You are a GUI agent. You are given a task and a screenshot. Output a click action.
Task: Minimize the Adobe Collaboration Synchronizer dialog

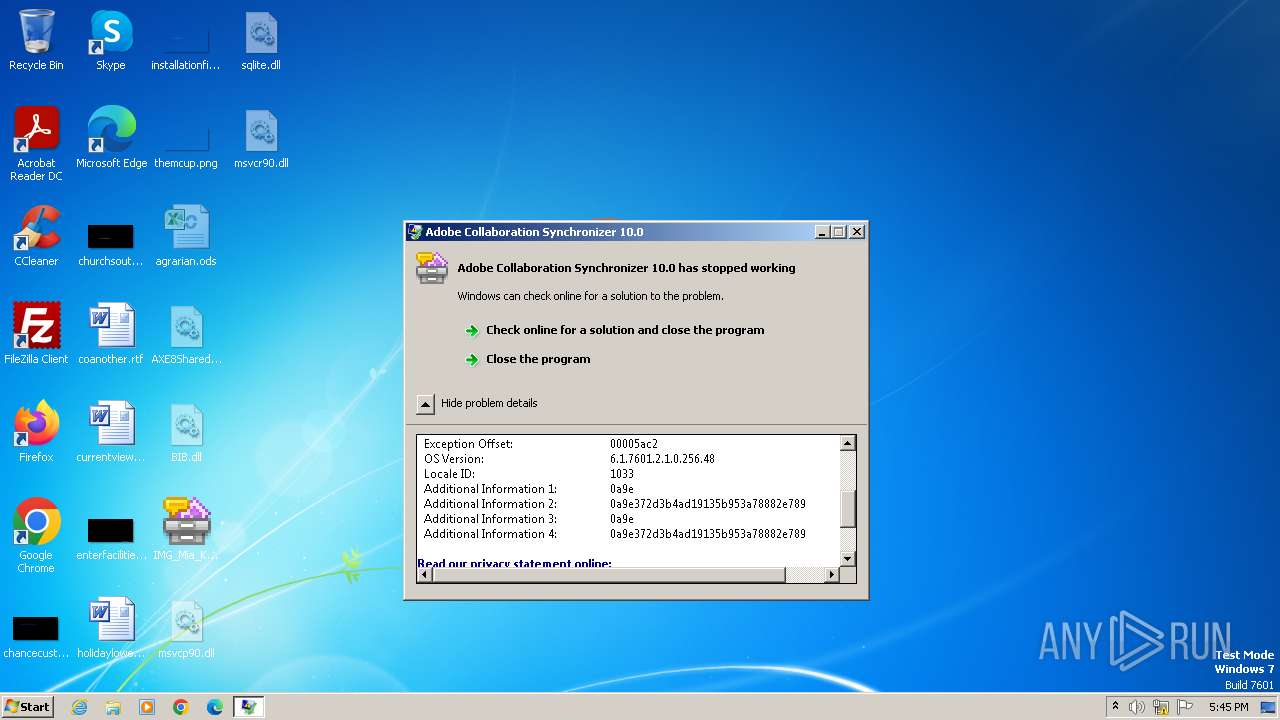(x=822, y=232)
